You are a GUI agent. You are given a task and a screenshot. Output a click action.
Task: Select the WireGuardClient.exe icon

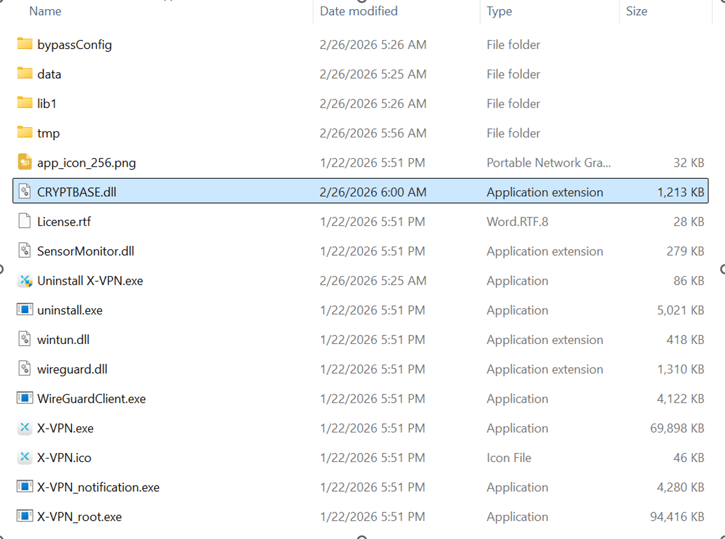25,398
